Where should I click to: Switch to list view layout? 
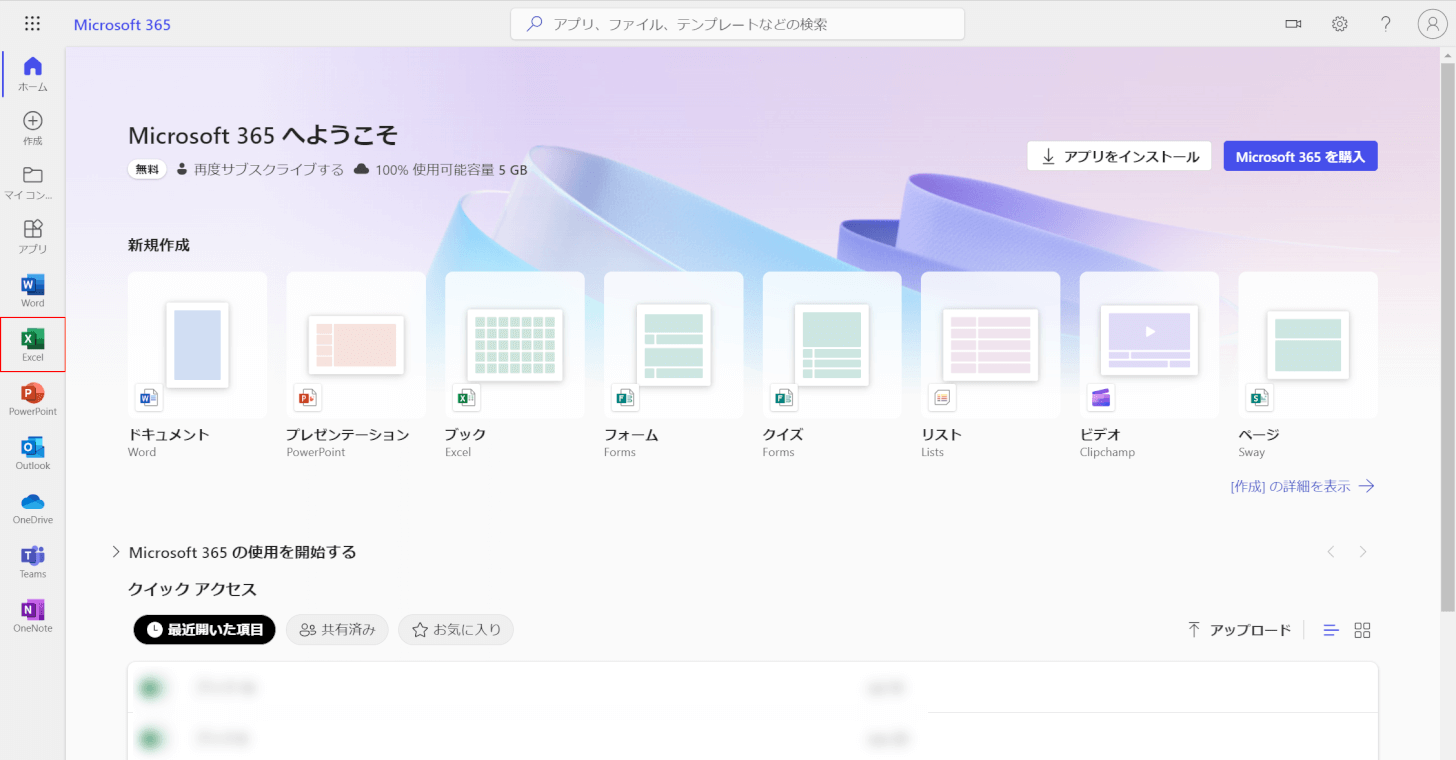[x=1331, y=630]
